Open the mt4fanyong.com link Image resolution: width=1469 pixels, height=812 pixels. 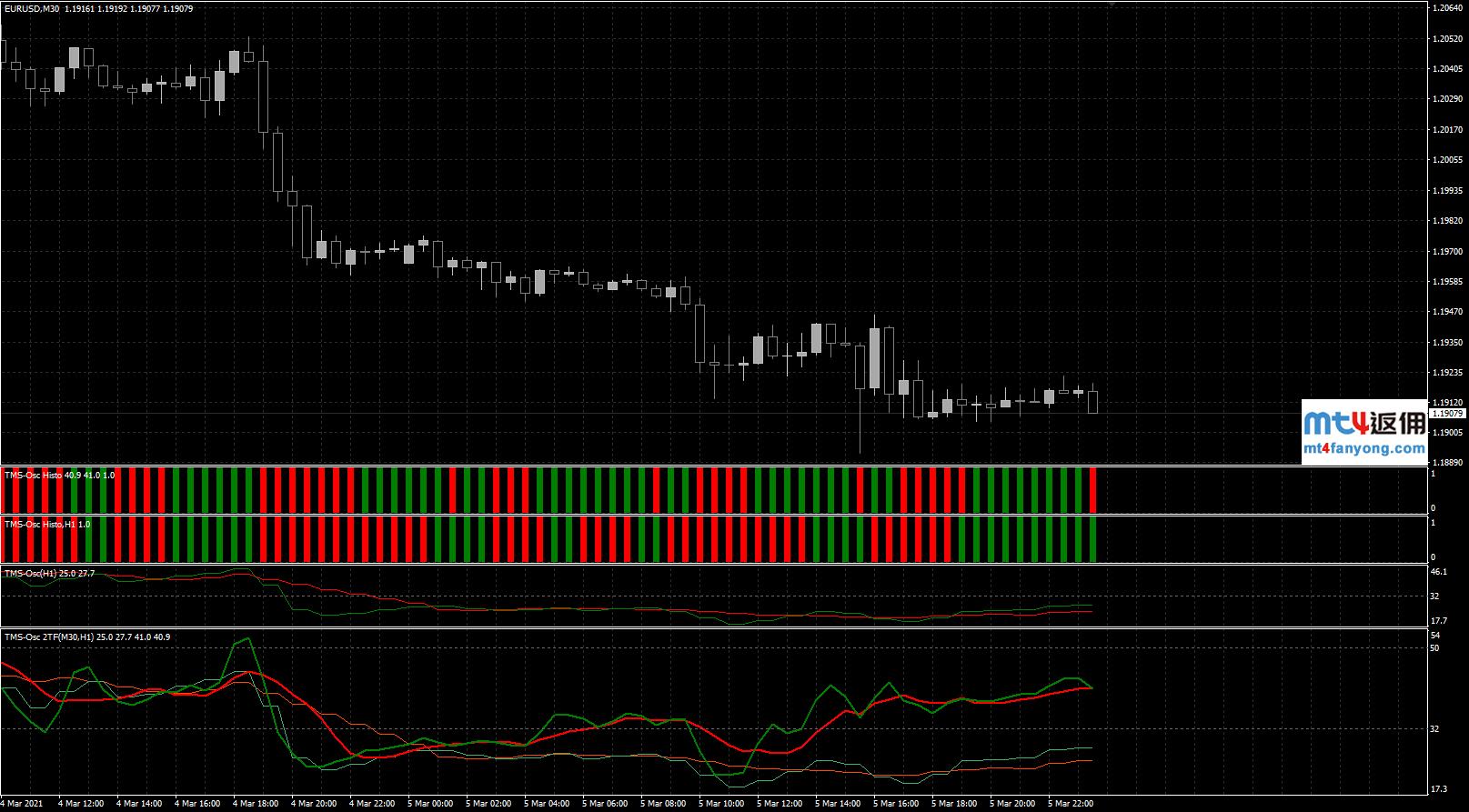[1363, 448]
